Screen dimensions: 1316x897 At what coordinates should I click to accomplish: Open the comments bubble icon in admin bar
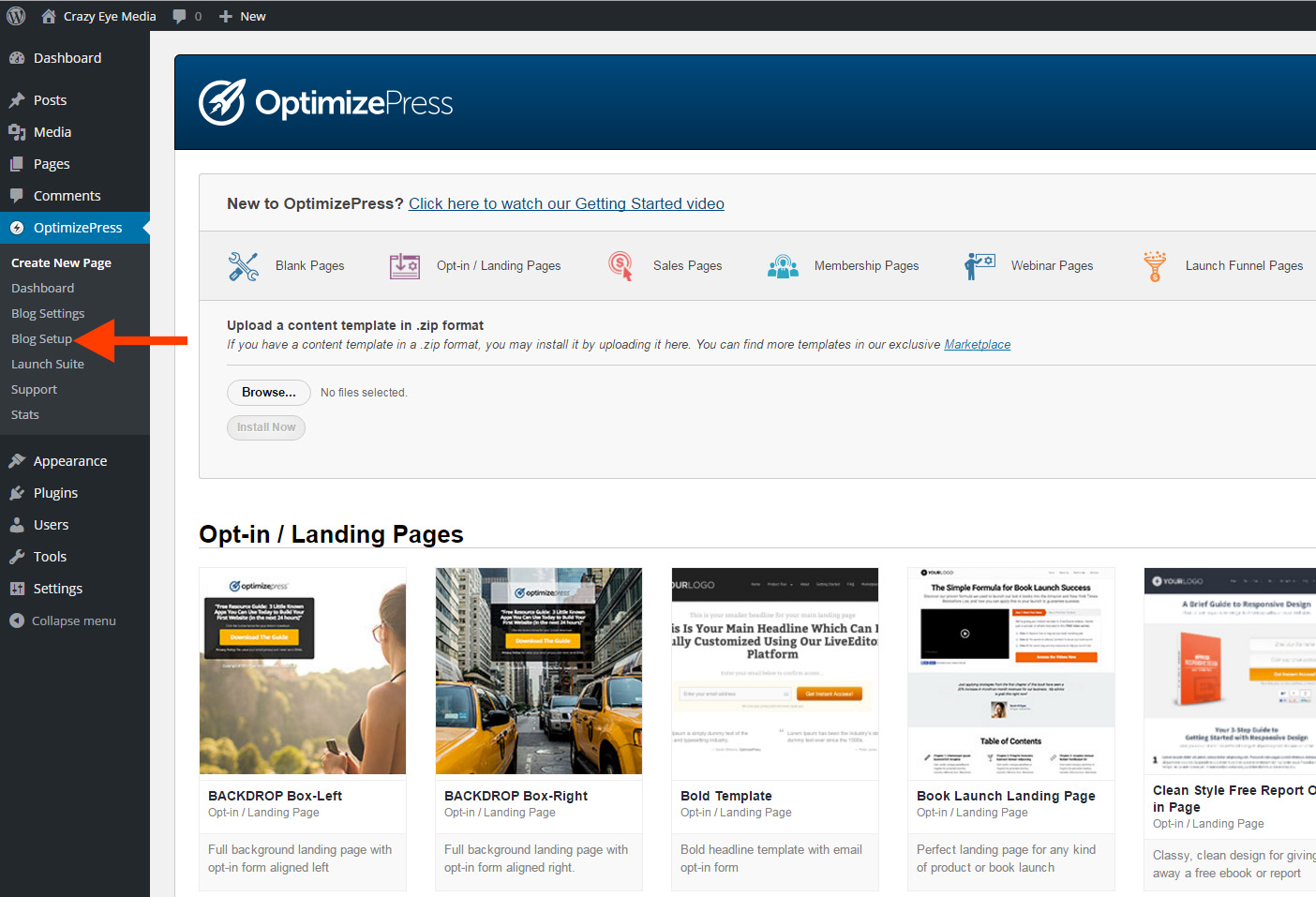pos(180,16)
